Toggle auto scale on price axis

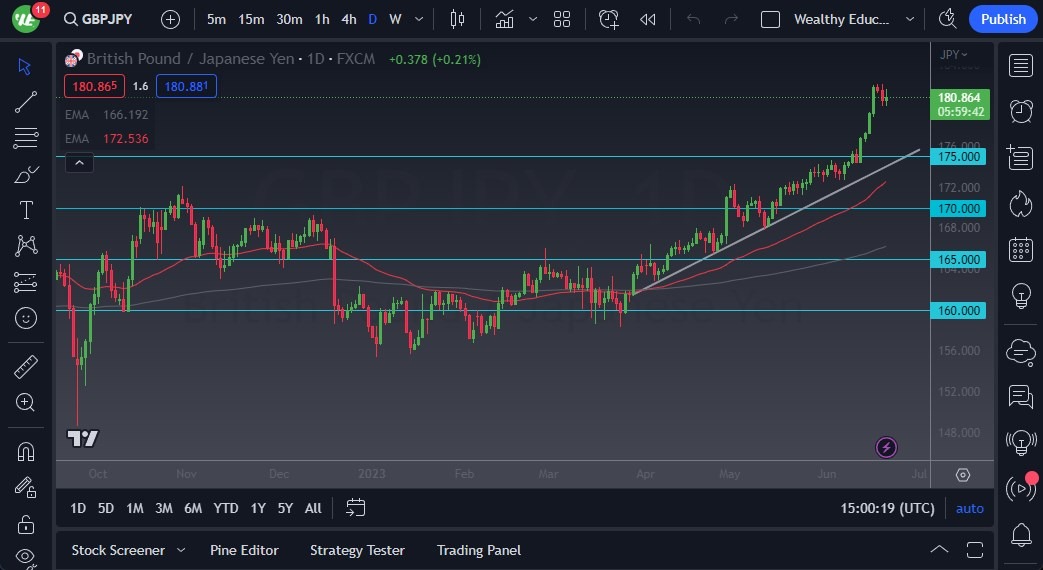coord(969,508)
